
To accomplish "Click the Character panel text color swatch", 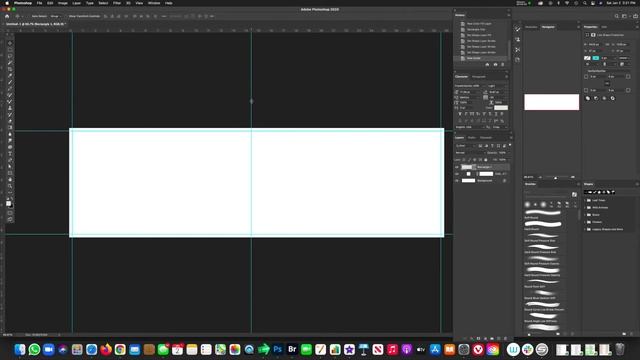I will click(501, 108).
